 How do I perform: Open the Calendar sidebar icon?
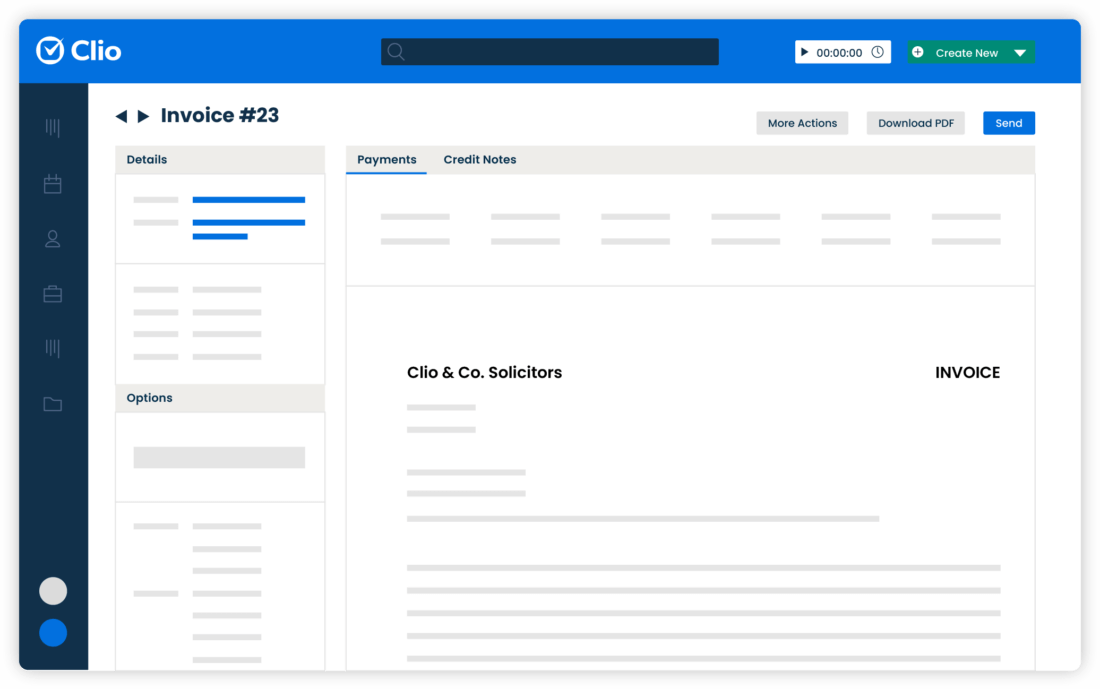53,183
